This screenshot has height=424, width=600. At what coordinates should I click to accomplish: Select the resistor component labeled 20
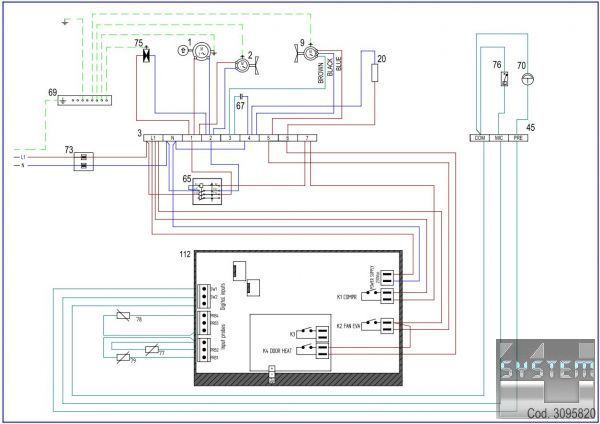coord(374,72)
